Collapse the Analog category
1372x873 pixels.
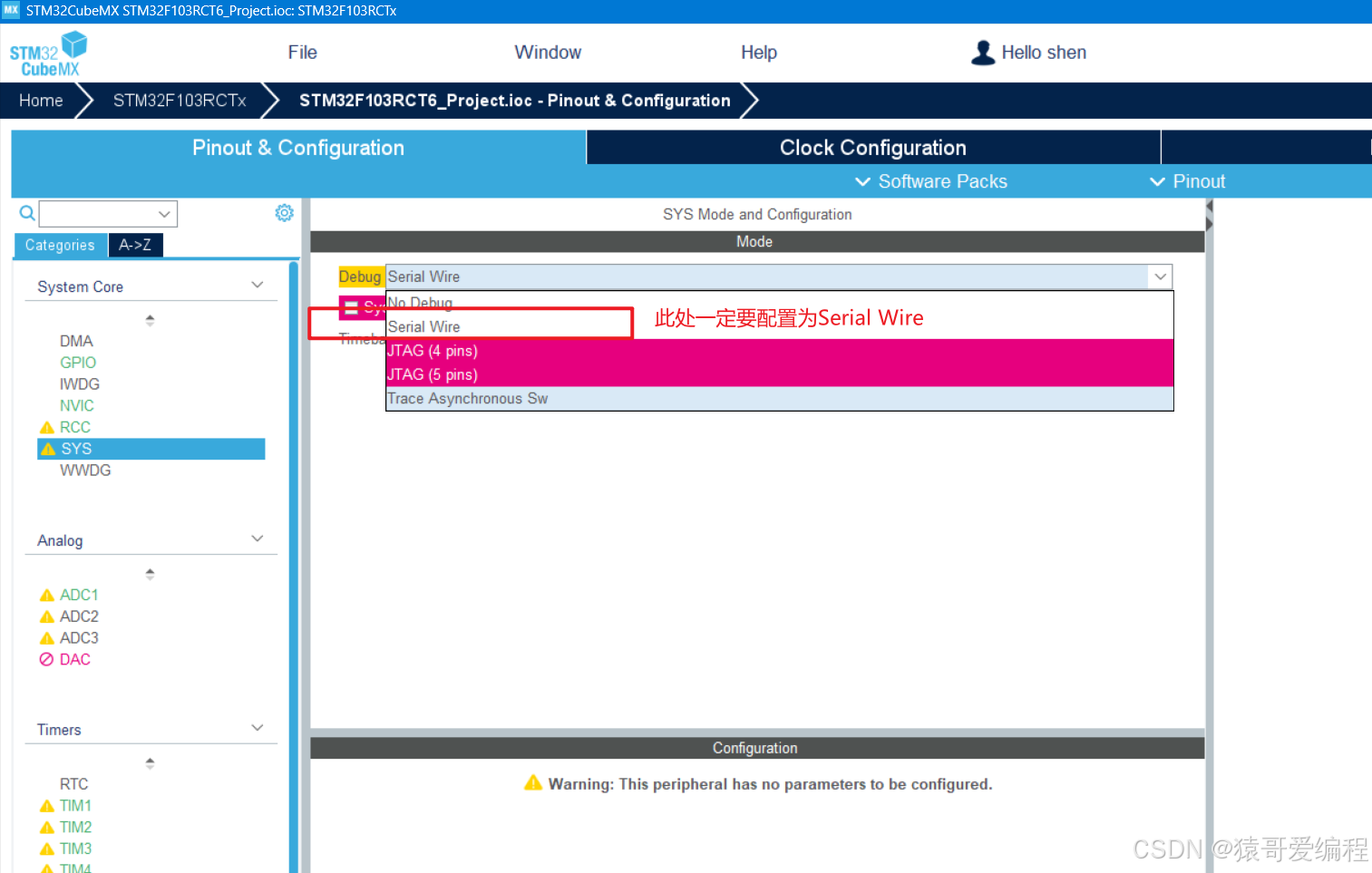pyautogui.click(x=258, y=539)
